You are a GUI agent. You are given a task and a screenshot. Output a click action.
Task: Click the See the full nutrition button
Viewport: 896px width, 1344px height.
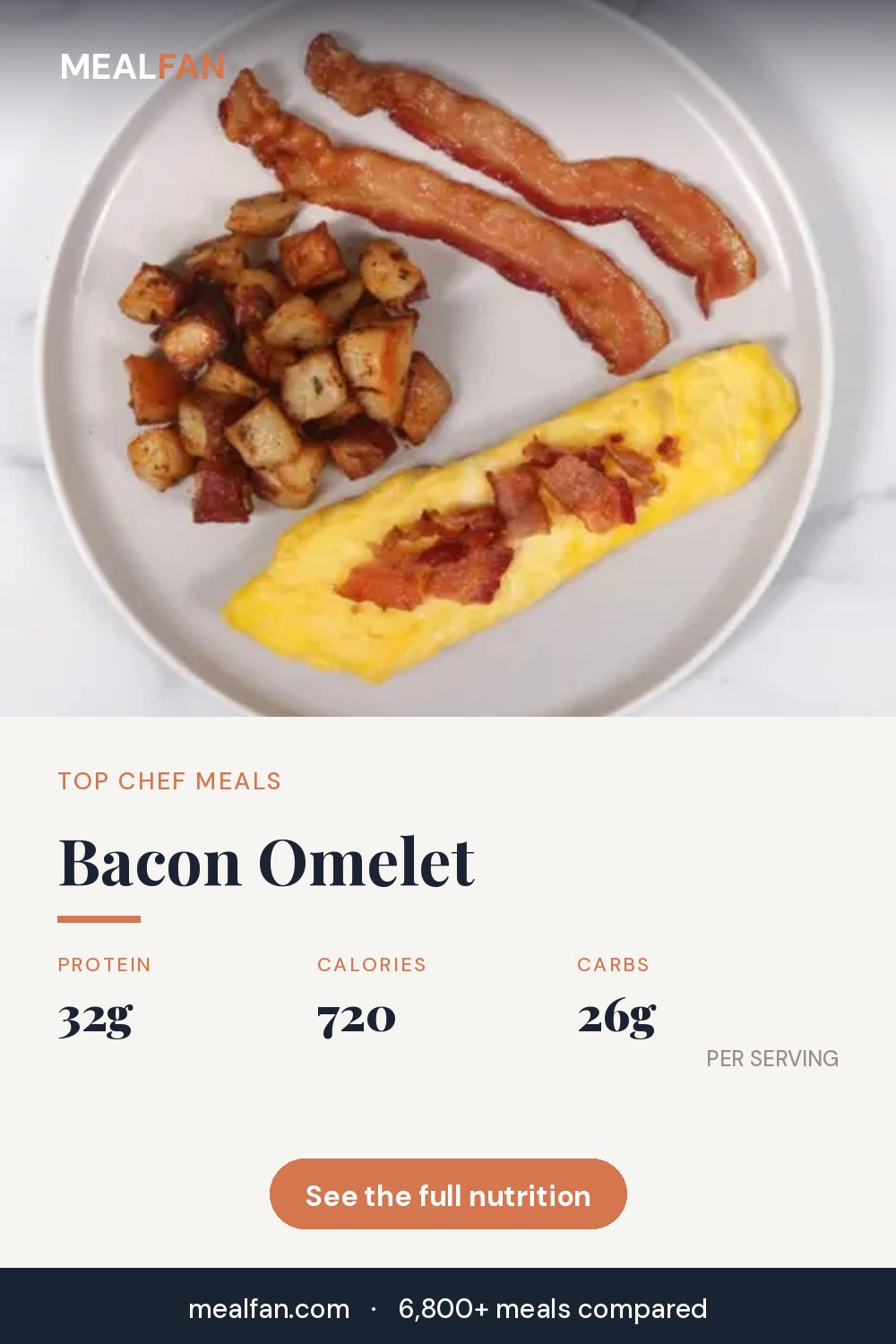coord(448,1194)
